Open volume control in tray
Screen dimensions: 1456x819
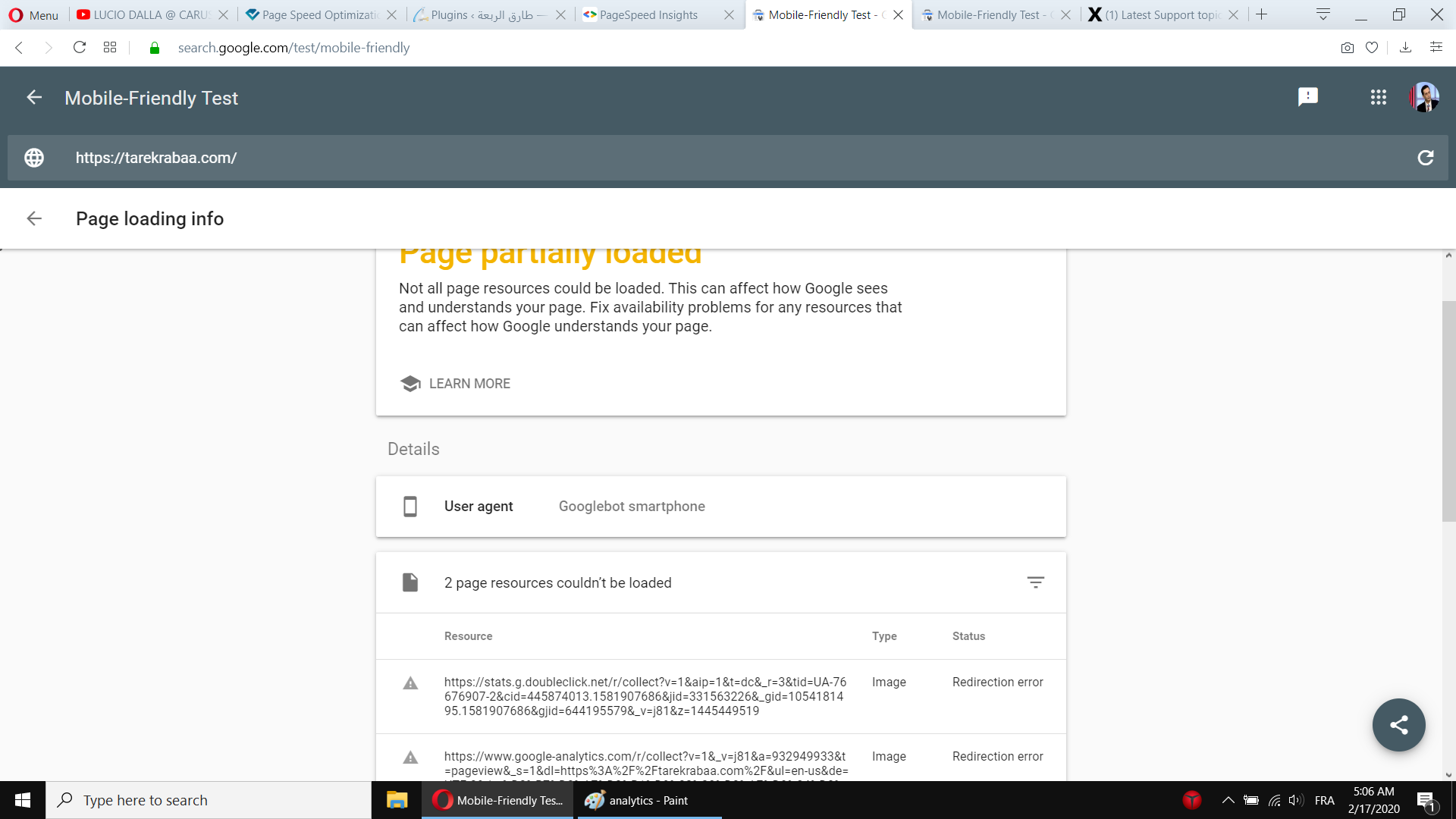(1296, 800)
